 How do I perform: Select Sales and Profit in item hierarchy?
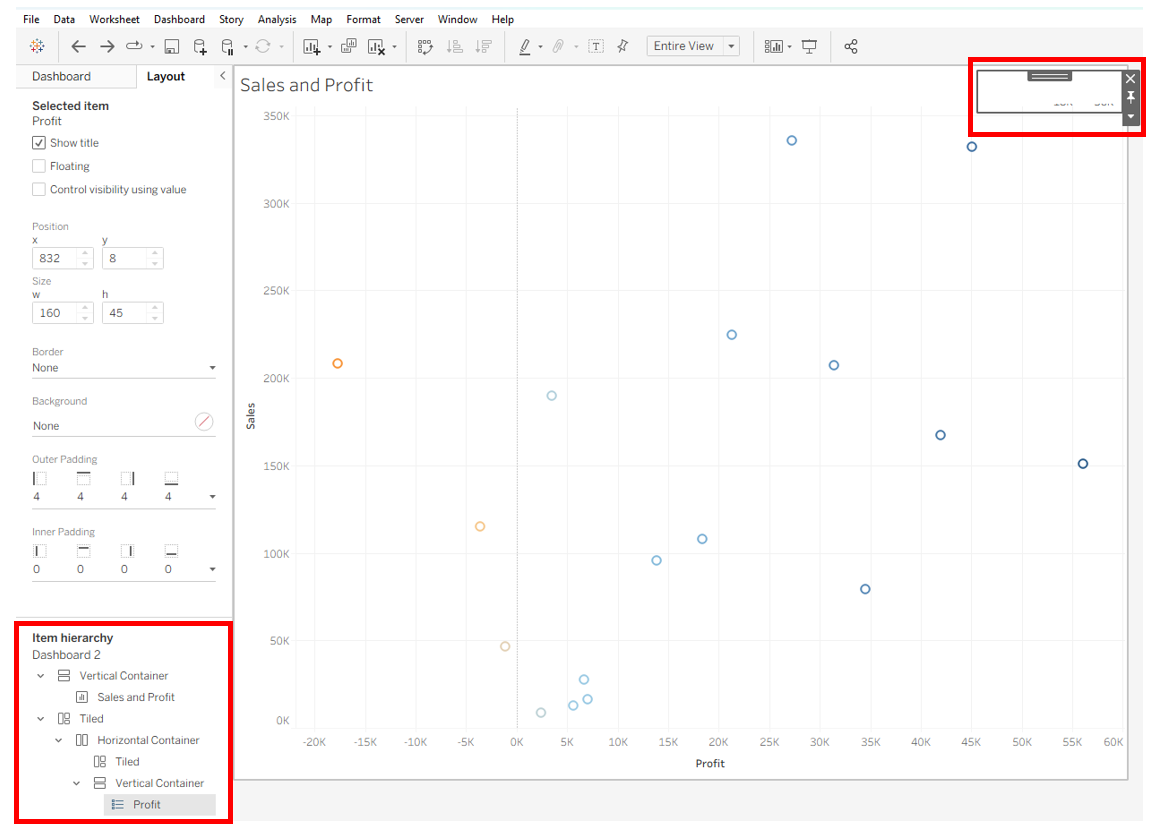click(x=135, y=697)
